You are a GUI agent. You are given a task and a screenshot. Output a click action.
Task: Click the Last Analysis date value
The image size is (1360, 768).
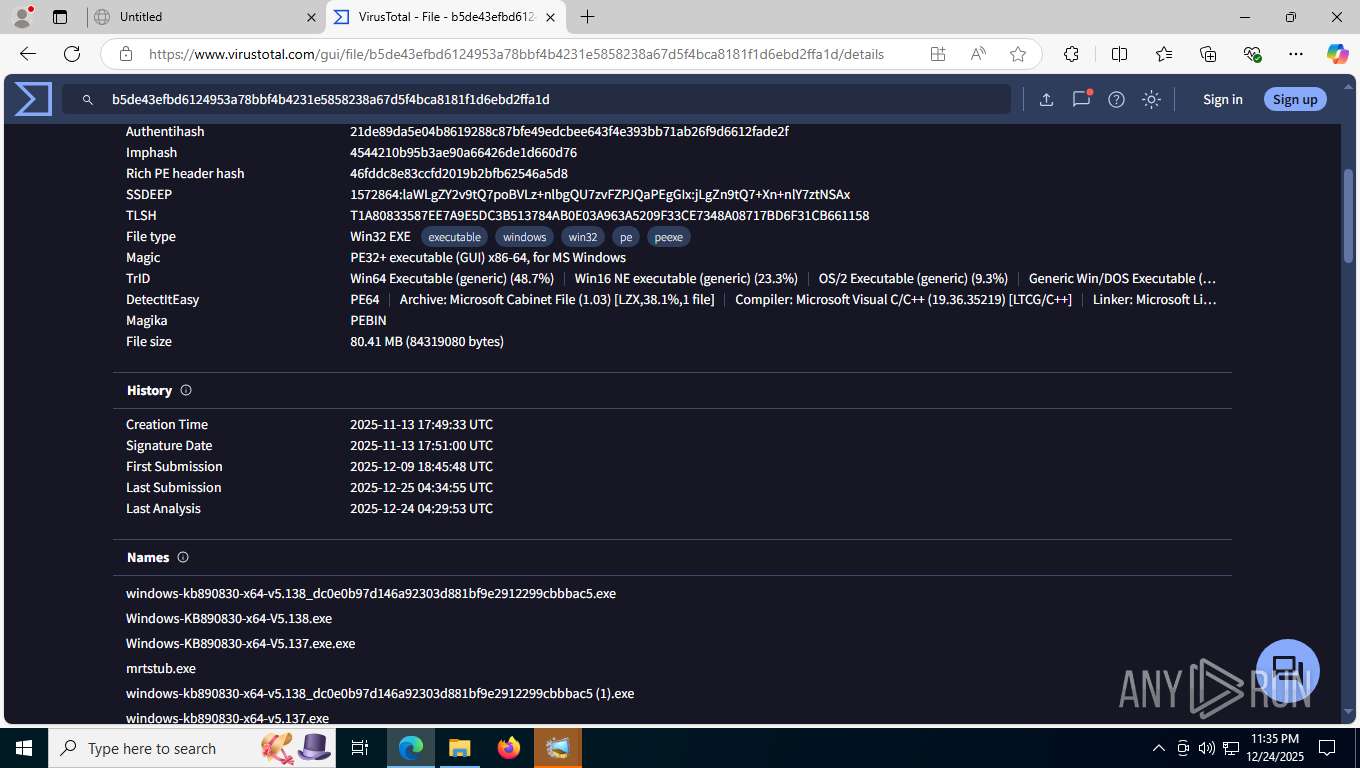[x=421, y=508]
